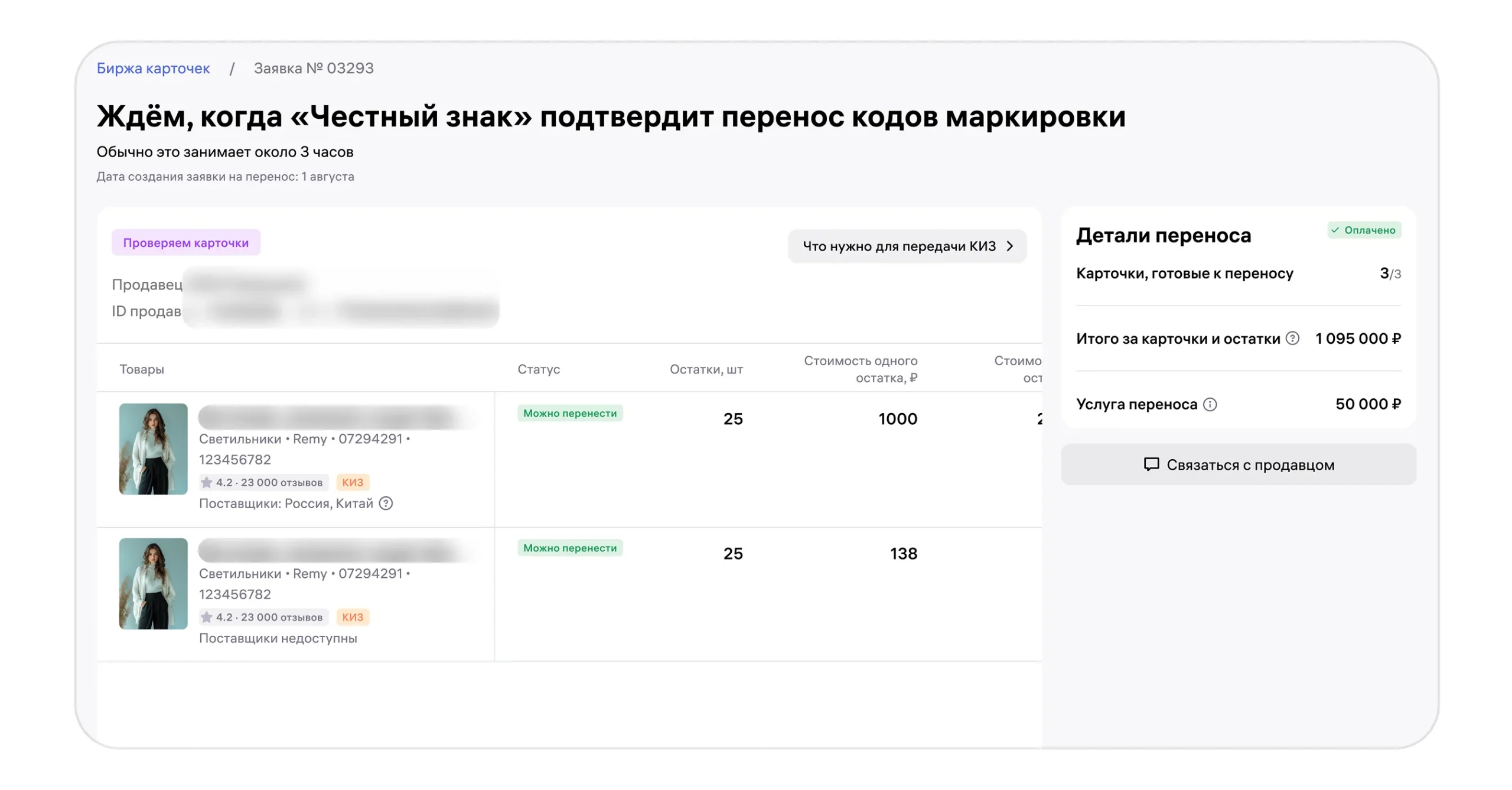Click the Проверяем карточки status badge
The image size is (1512, 790).
coord(185,242)
